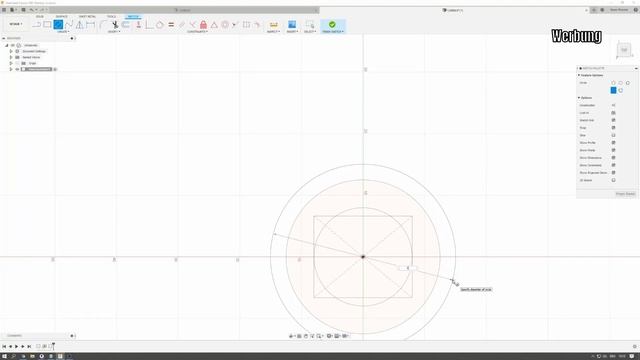Toggle the 3D Sketch checkbox
This screenshot has height=360, width=640.
coord(613,180)
